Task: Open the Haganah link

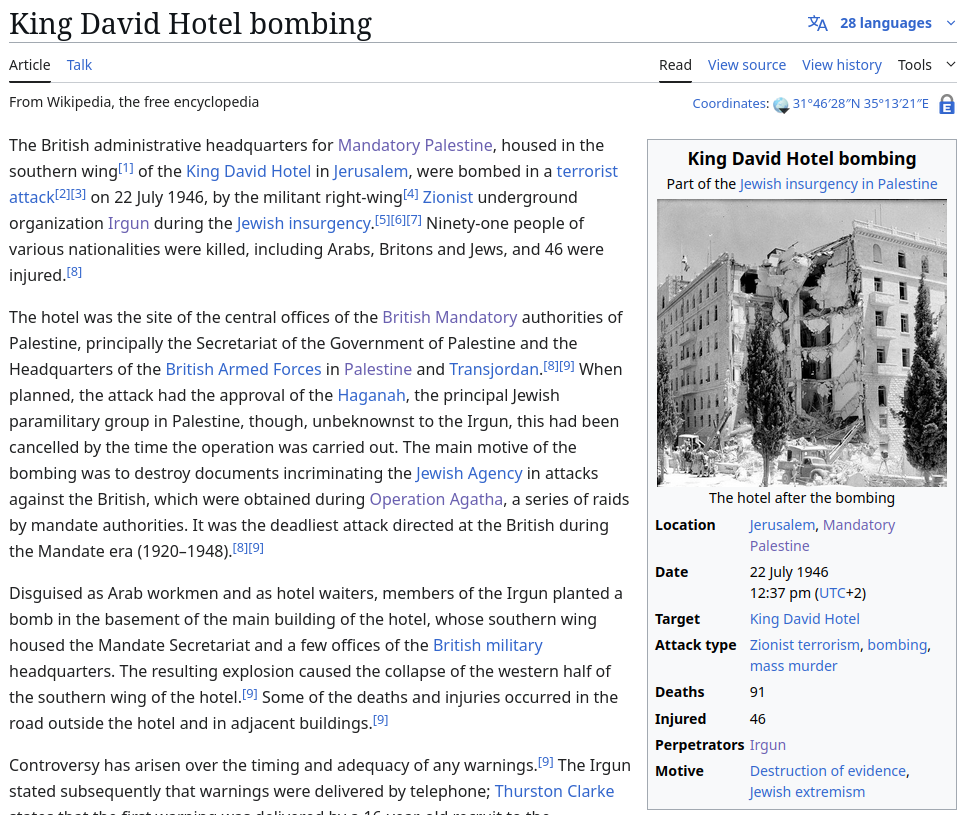Action: click(371, 395)
